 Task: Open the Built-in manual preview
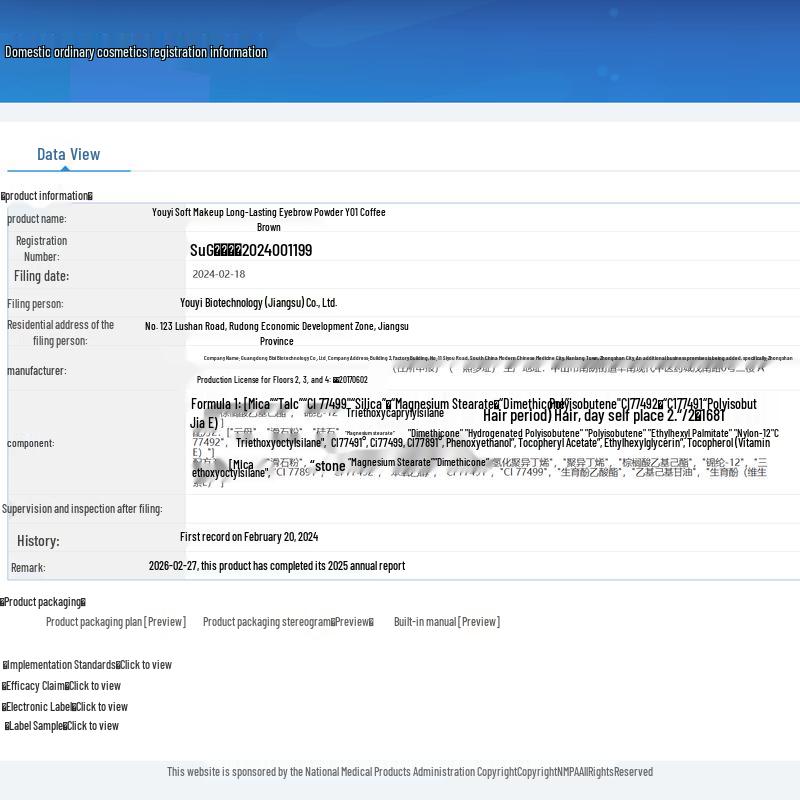447,621
